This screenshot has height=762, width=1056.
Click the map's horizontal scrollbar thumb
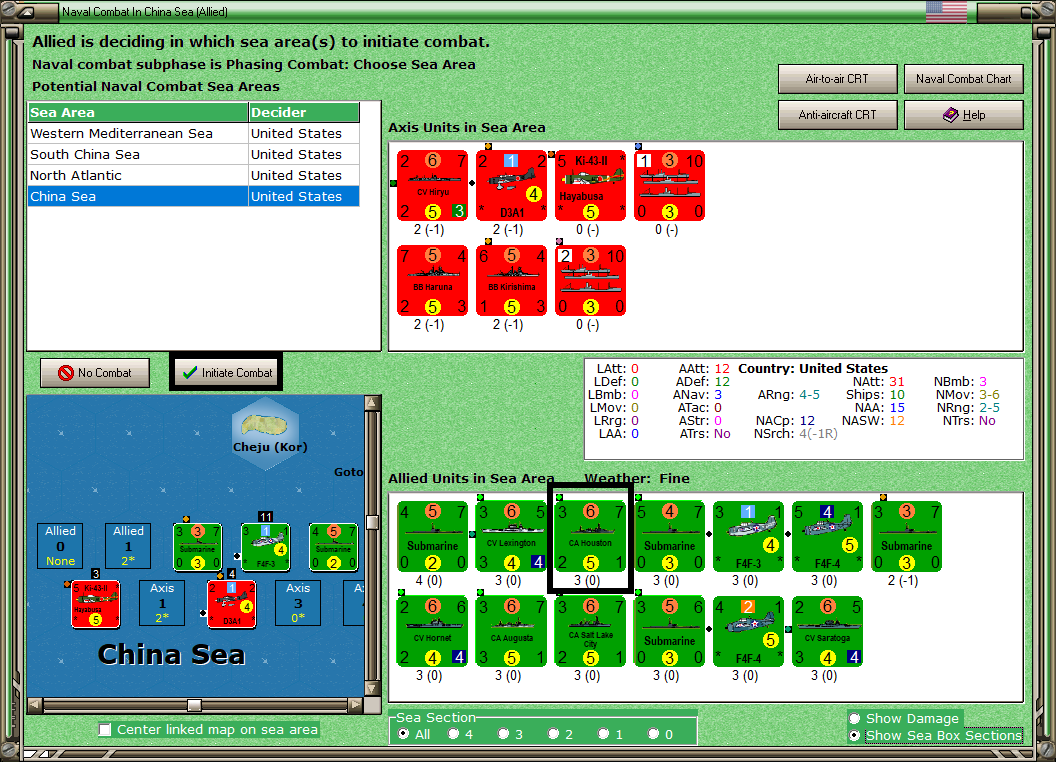(x=194, y=705)
